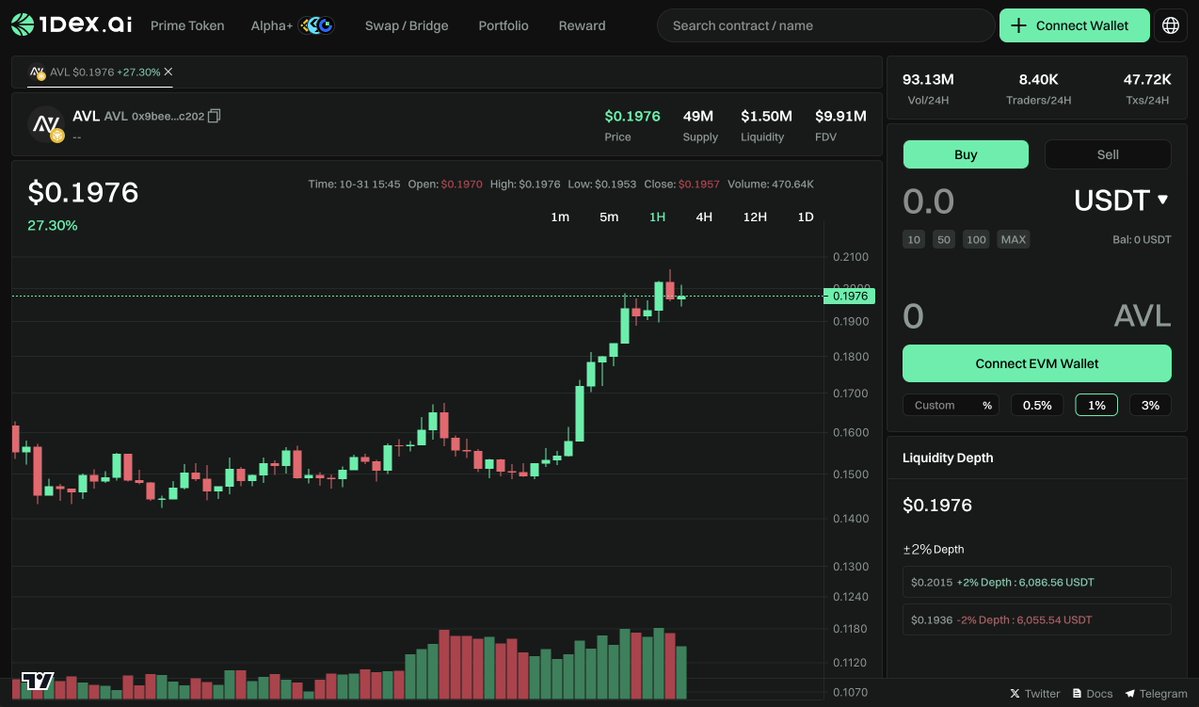This screenshot has height=707, width=1199.
Task: Open Twitter via the X footer icon
Action: 1016,693
